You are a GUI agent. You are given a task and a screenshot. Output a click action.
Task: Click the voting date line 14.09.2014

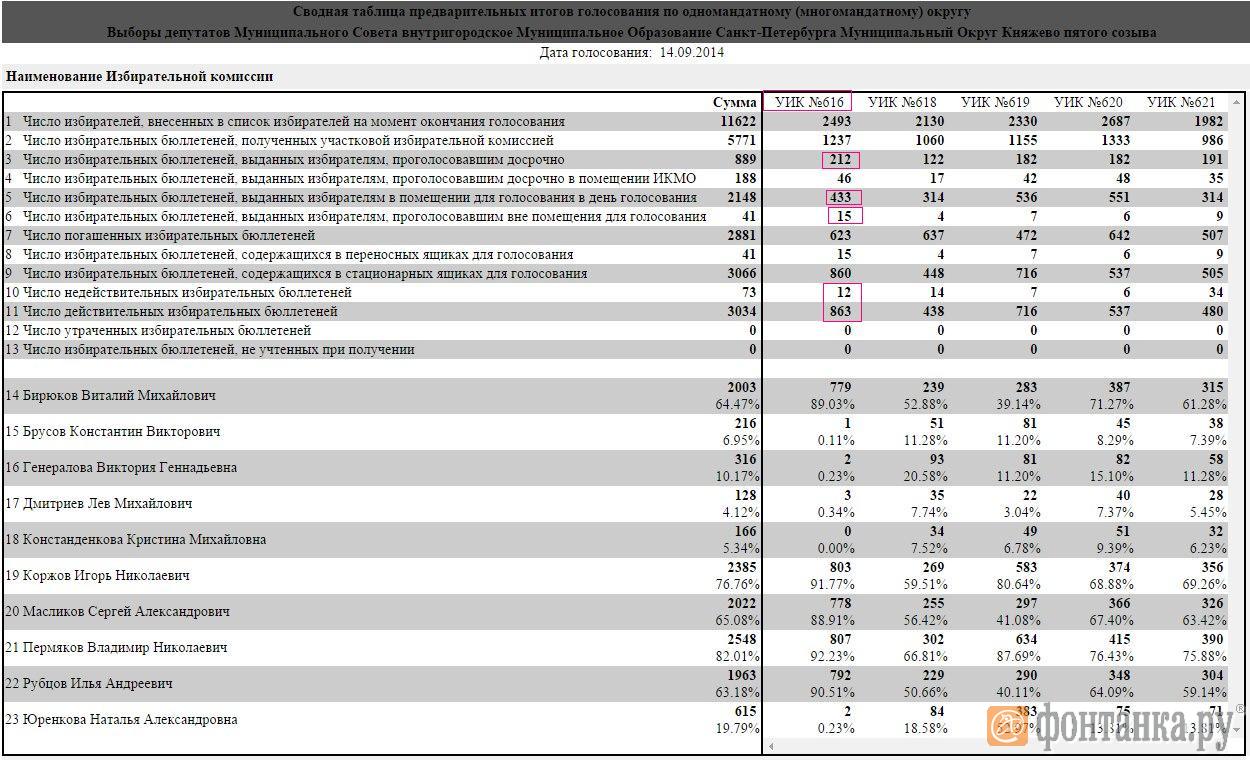(632, 52)
